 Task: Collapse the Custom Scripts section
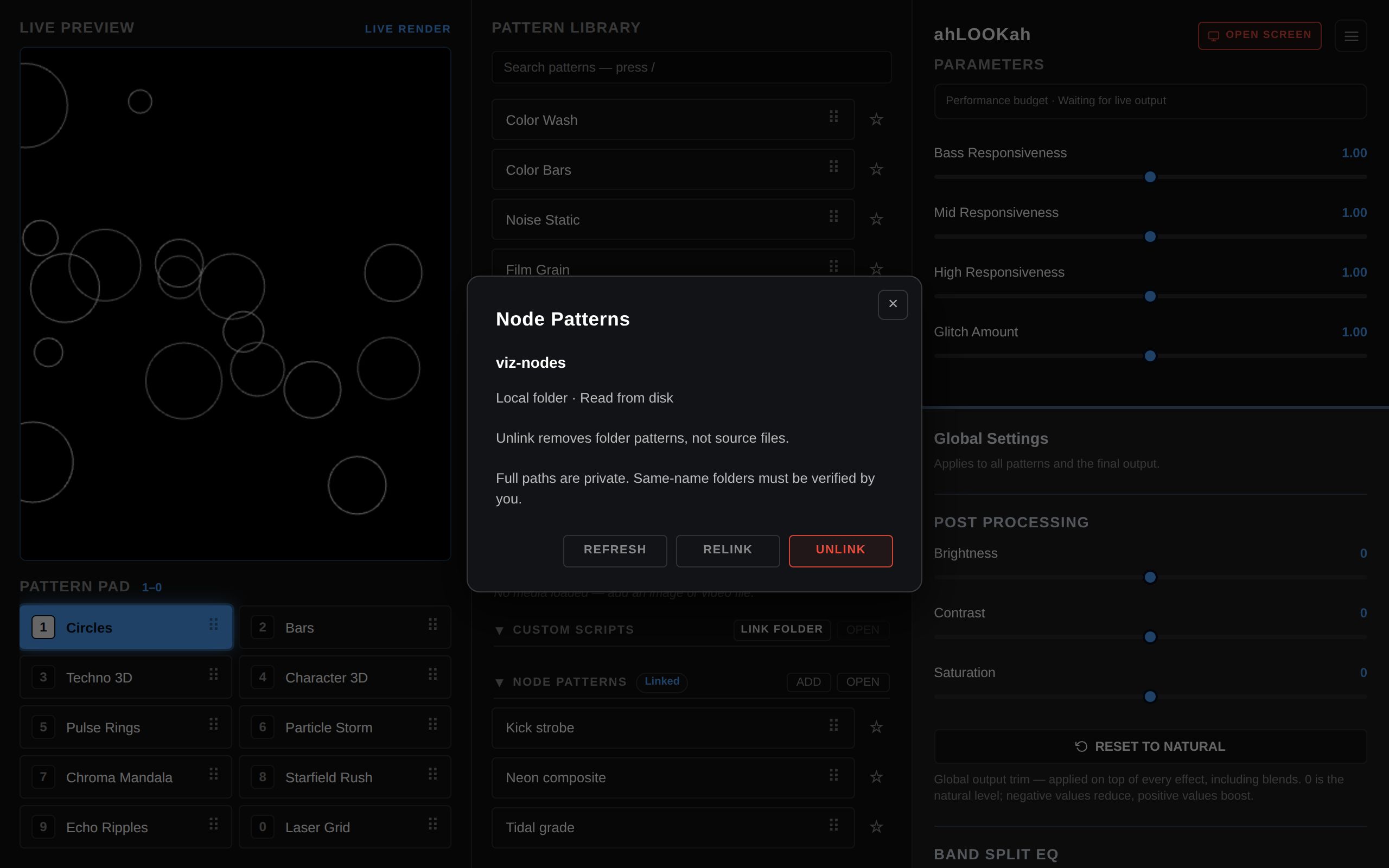pyautogui.click(x=499, y=630)
